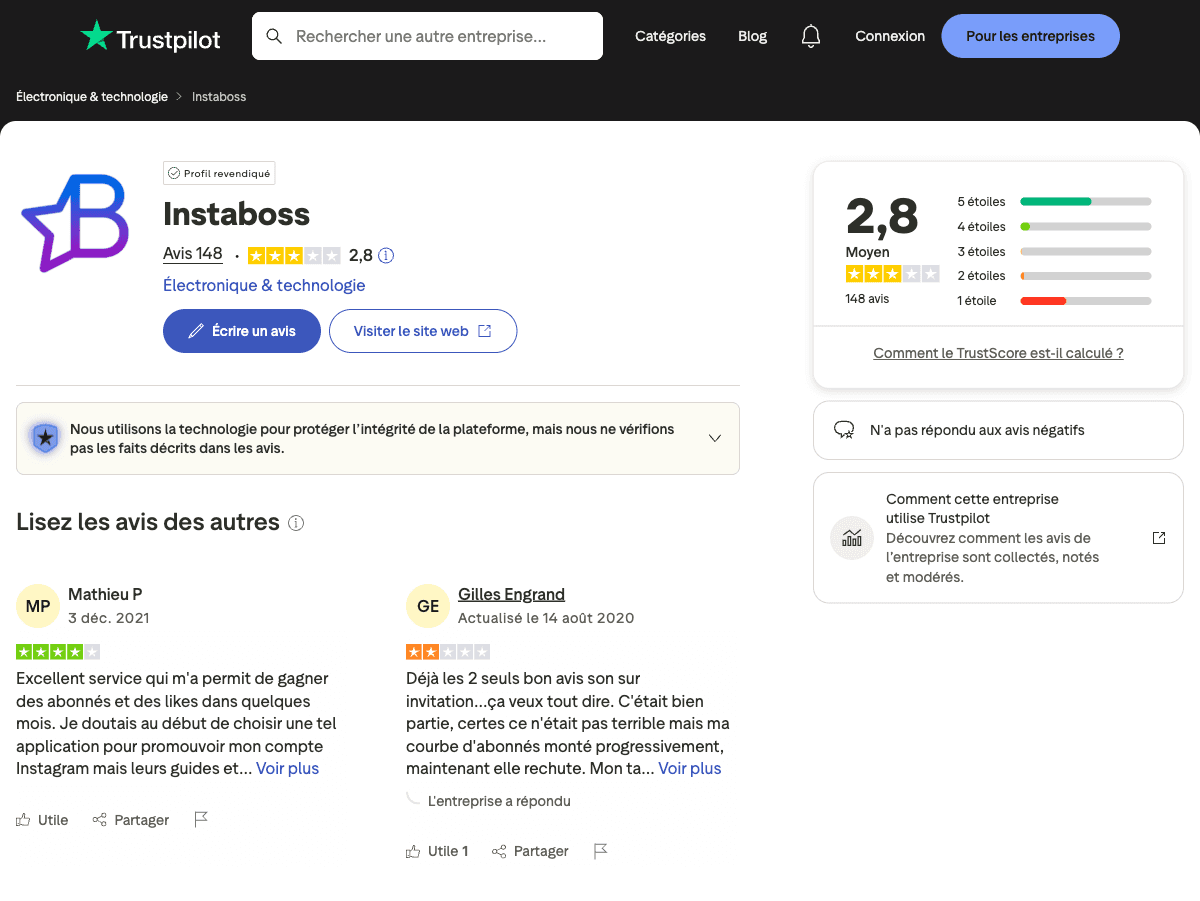
Task: Click the speech bubble icon in negative reviews card
Action: 844,430
